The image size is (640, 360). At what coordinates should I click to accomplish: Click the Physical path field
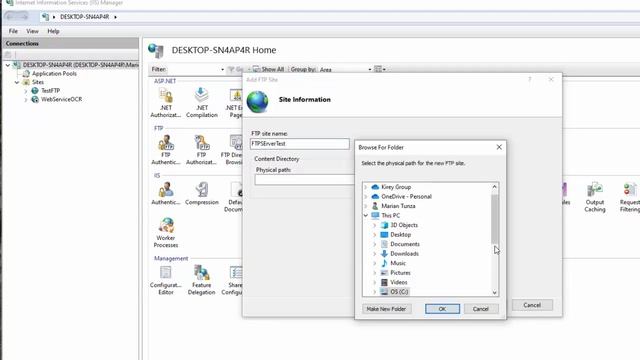(304, 180)
